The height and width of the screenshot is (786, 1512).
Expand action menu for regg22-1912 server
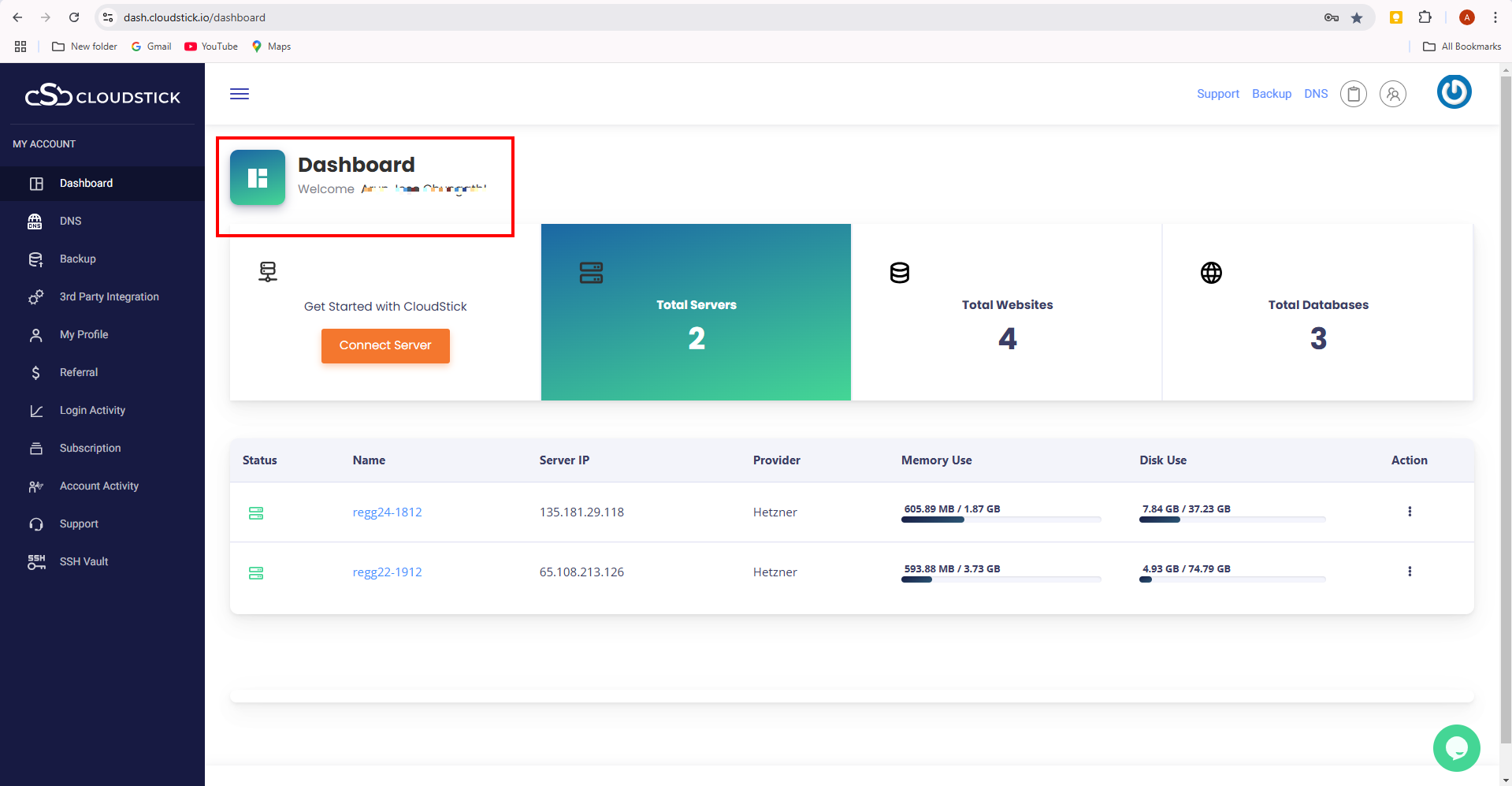coord(1410,572)
